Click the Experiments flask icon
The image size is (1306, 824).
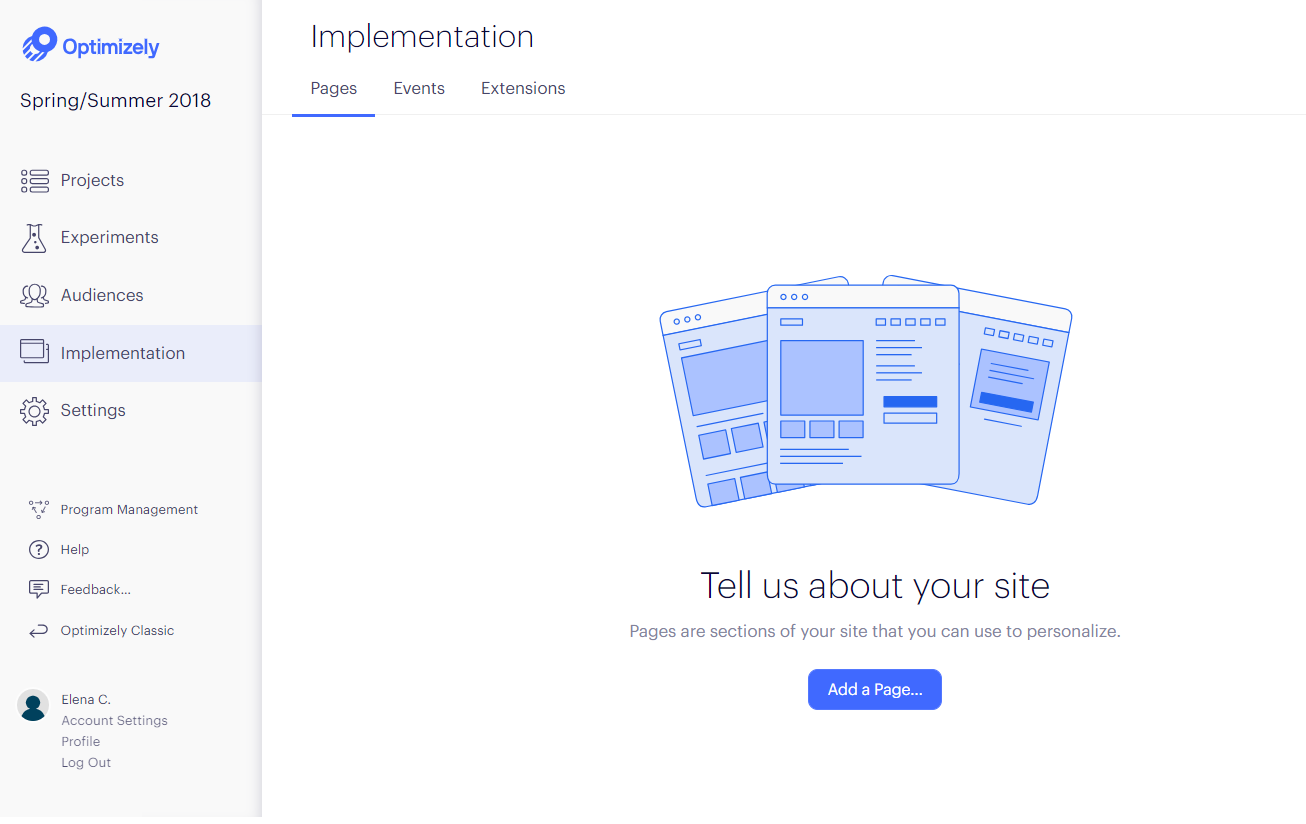pyautogui.click(x=35, y=238)
